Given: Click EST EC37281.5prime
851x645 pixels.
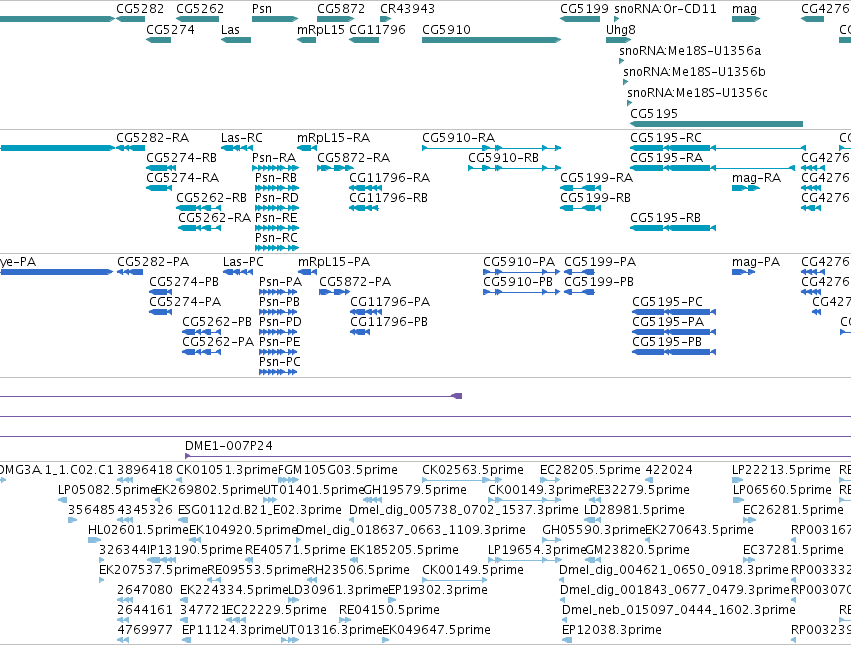Looking at the screenshot, I should point(749,560).
